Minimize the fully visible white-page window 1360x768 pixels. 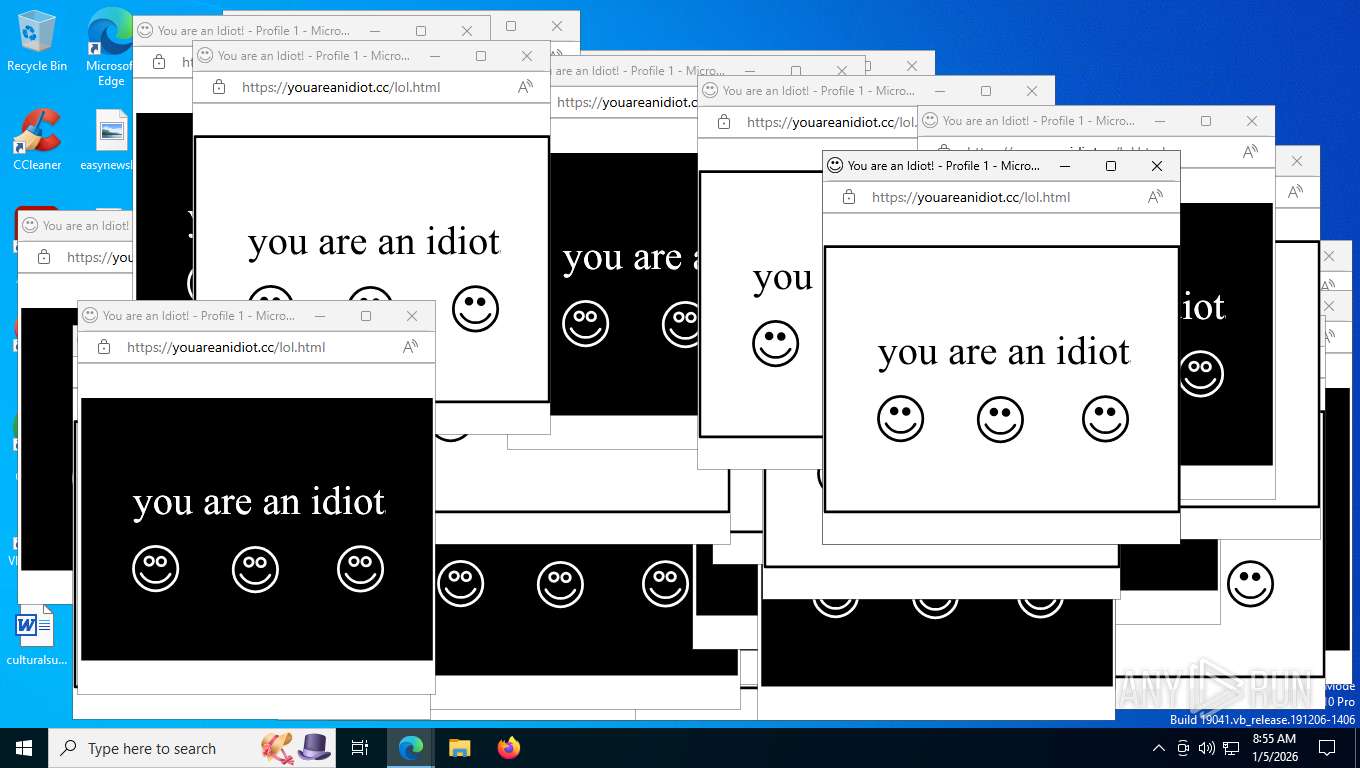point(1065,166)
